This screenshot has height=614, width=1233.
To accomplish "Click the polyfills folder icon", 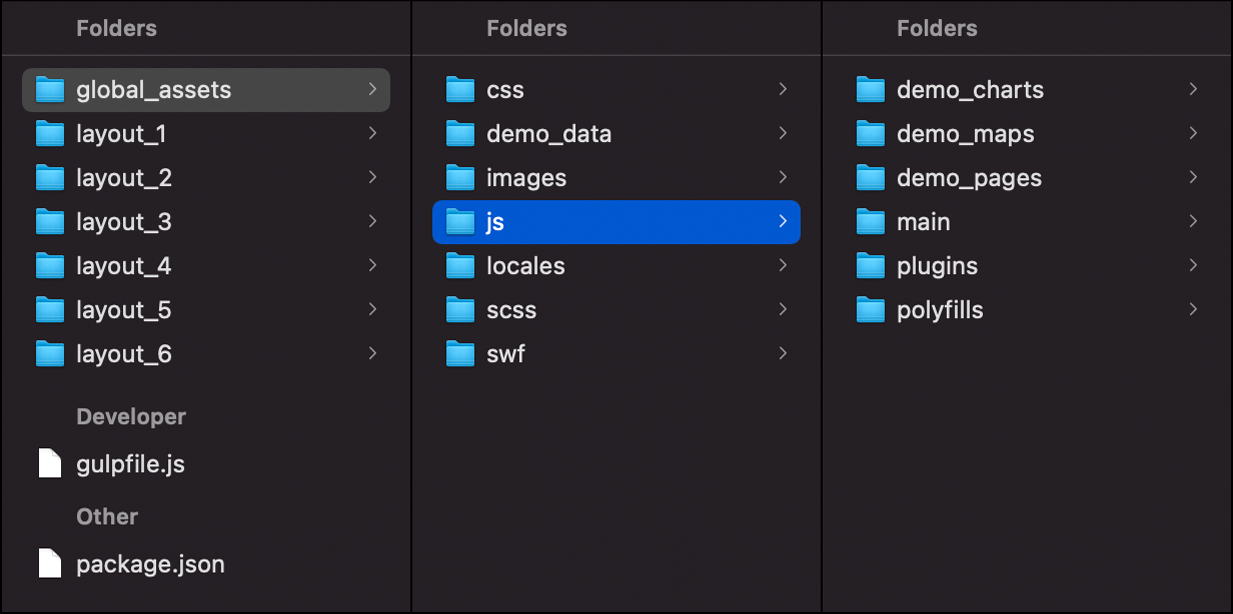I will pos(871,310).
